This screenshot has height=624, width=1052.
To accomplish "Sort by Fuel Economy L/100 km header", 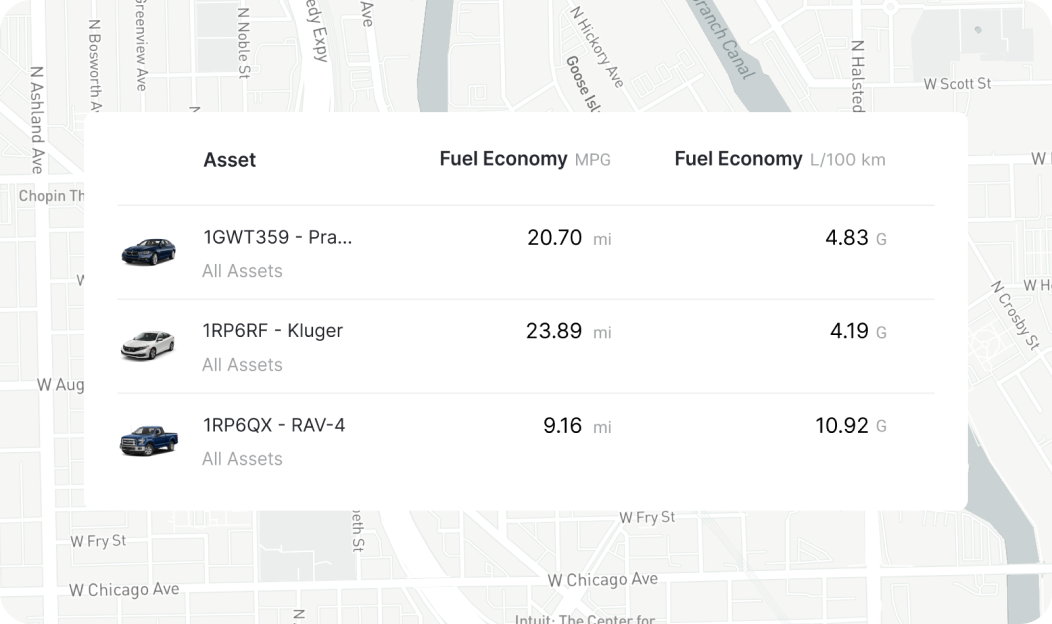I will pos(780,159).
